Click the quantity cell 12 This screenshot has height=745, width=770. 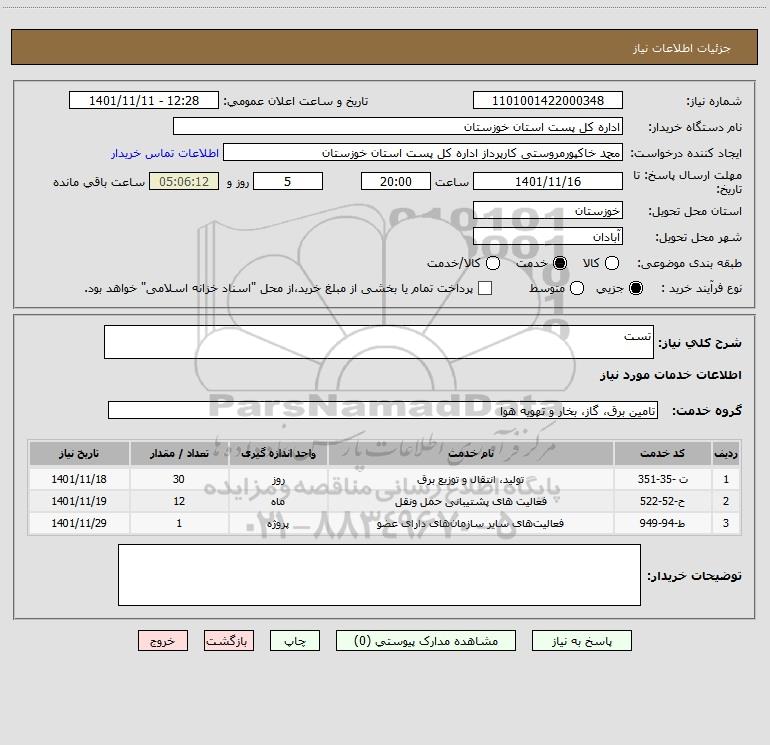click(179, 501)
